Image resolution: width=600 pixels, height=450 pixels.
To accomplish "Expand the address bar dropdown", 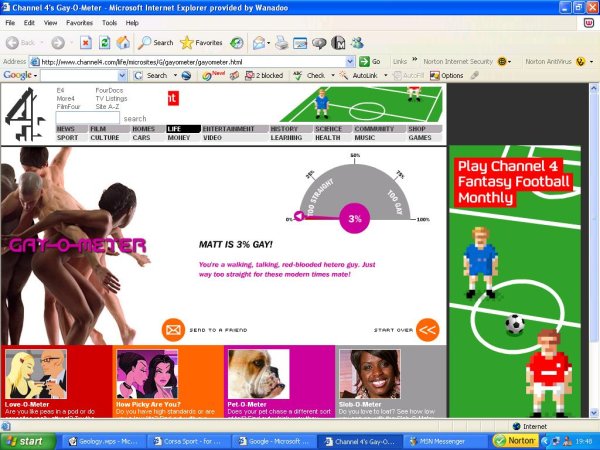I will tap(350, 61).
